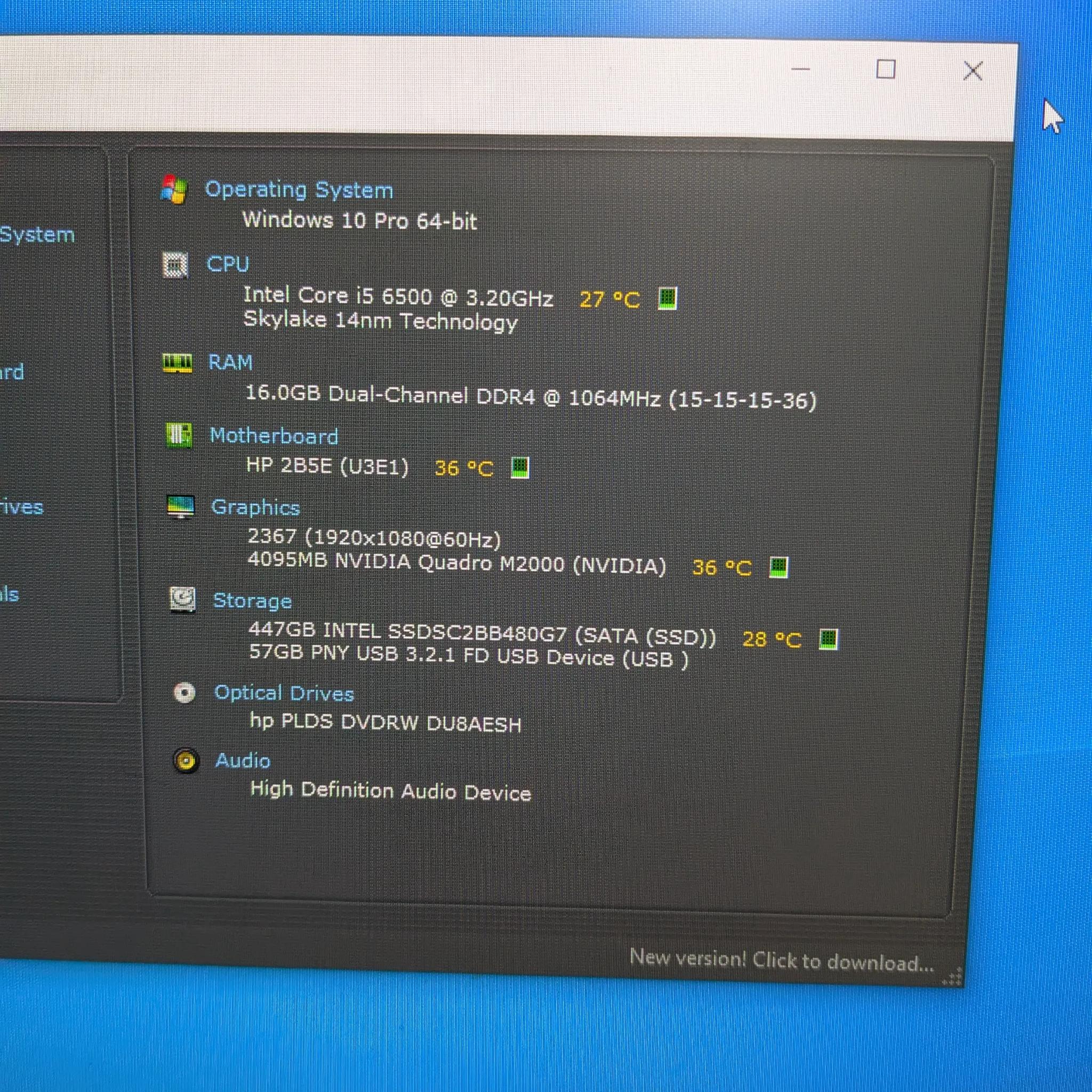Maximize the Speccy window

886,69
